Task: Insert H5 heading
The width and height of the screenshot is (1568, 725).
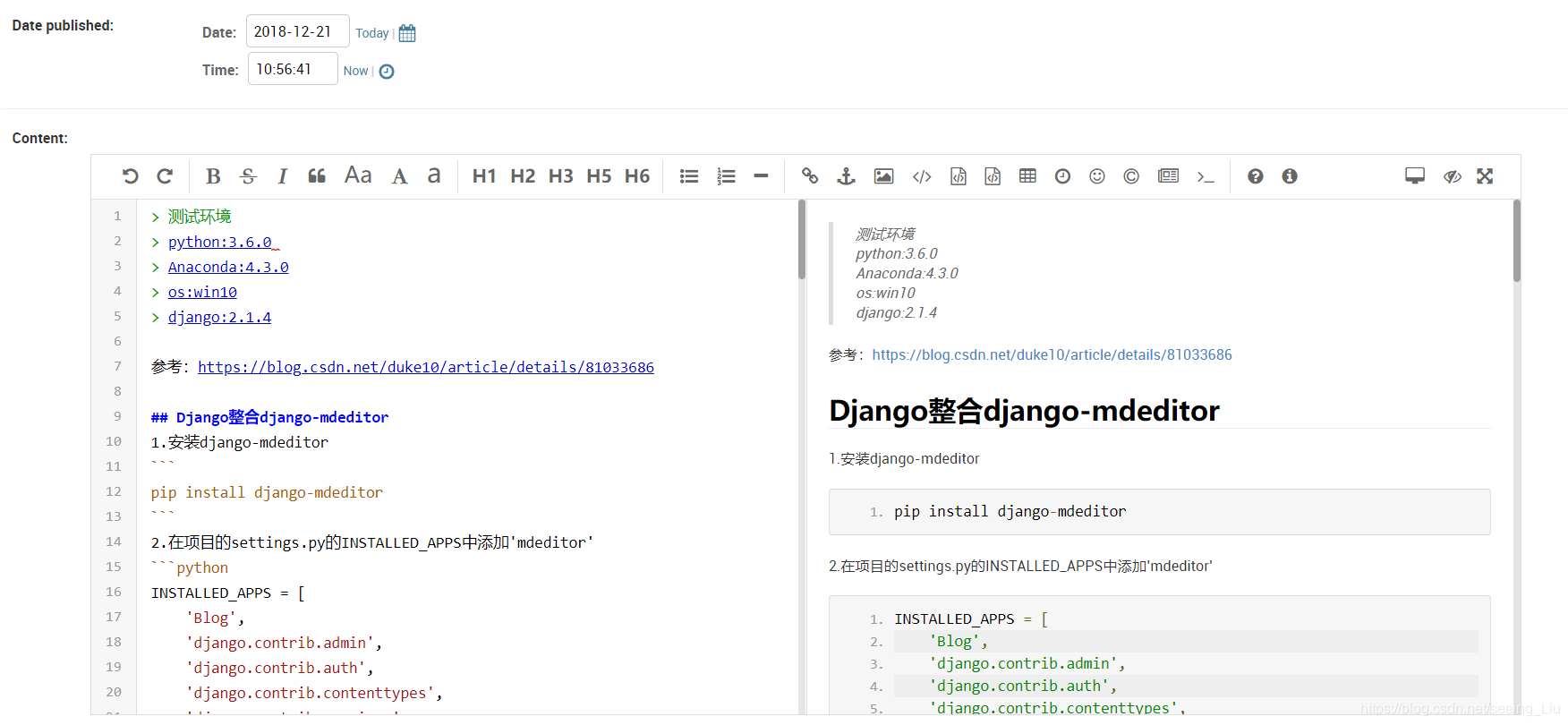Action: click(599, 176)
